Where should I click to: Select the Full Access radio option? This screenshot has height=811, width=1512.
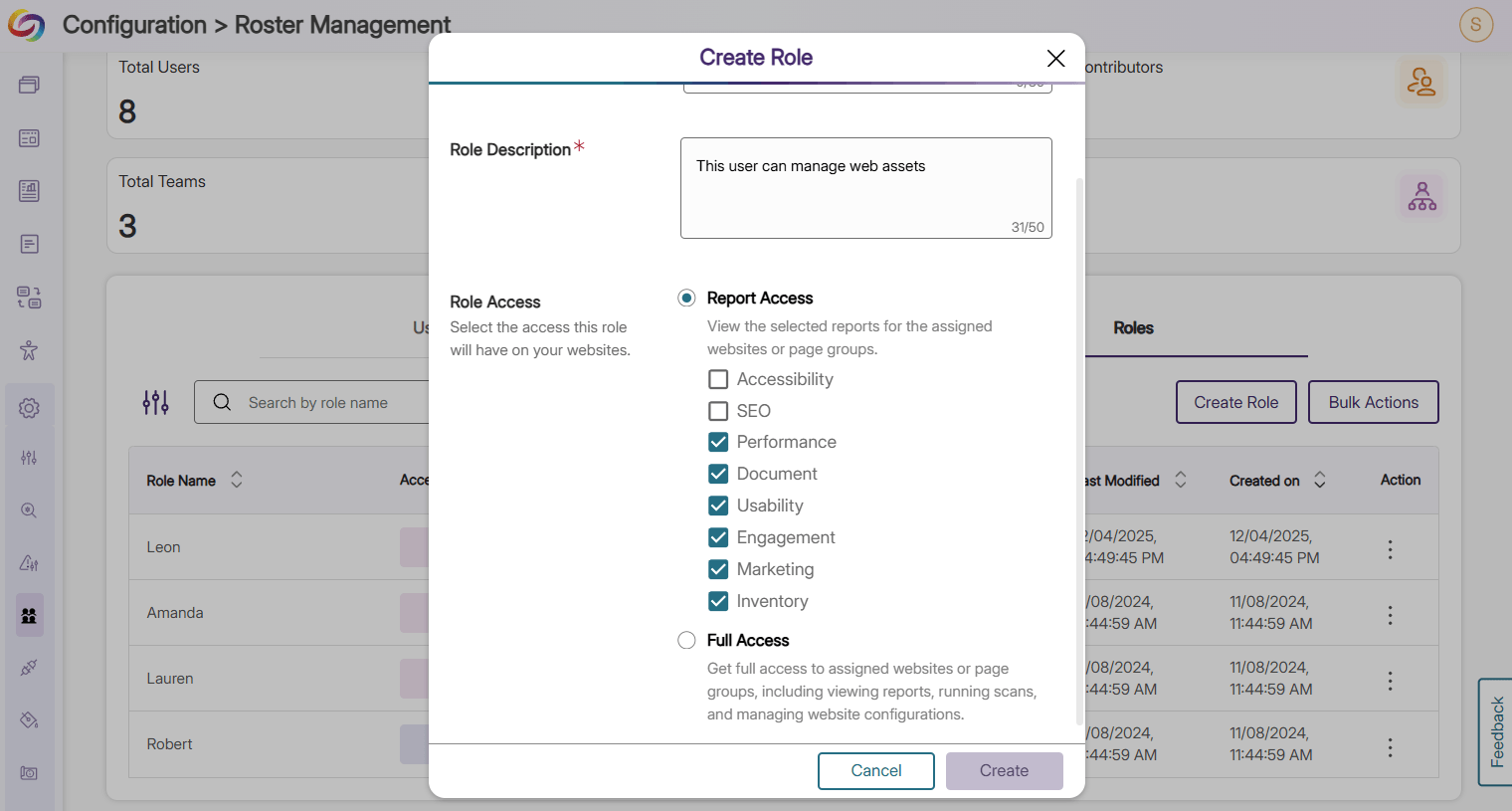tap(686, 640)
